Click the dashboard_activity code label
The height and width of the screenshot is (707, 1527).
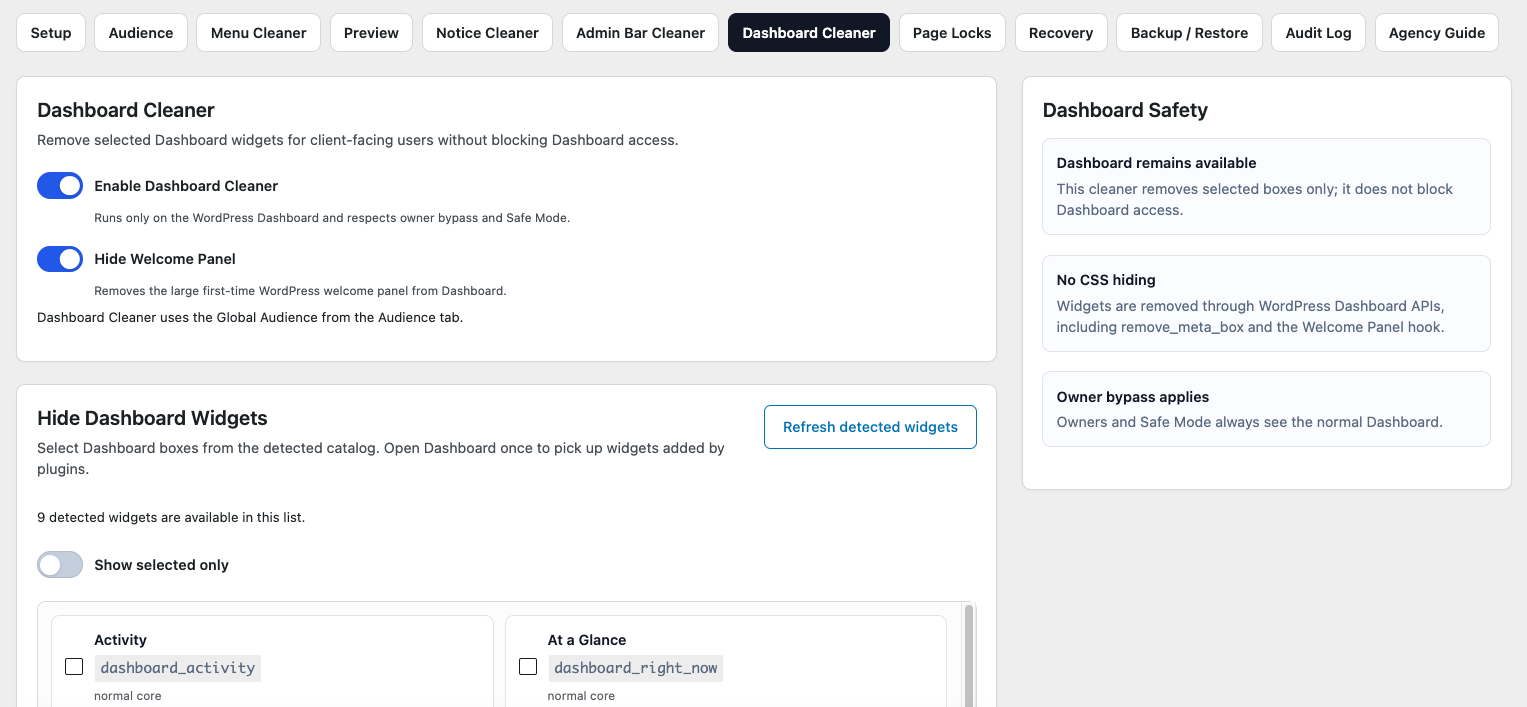(x=178, y=668)
